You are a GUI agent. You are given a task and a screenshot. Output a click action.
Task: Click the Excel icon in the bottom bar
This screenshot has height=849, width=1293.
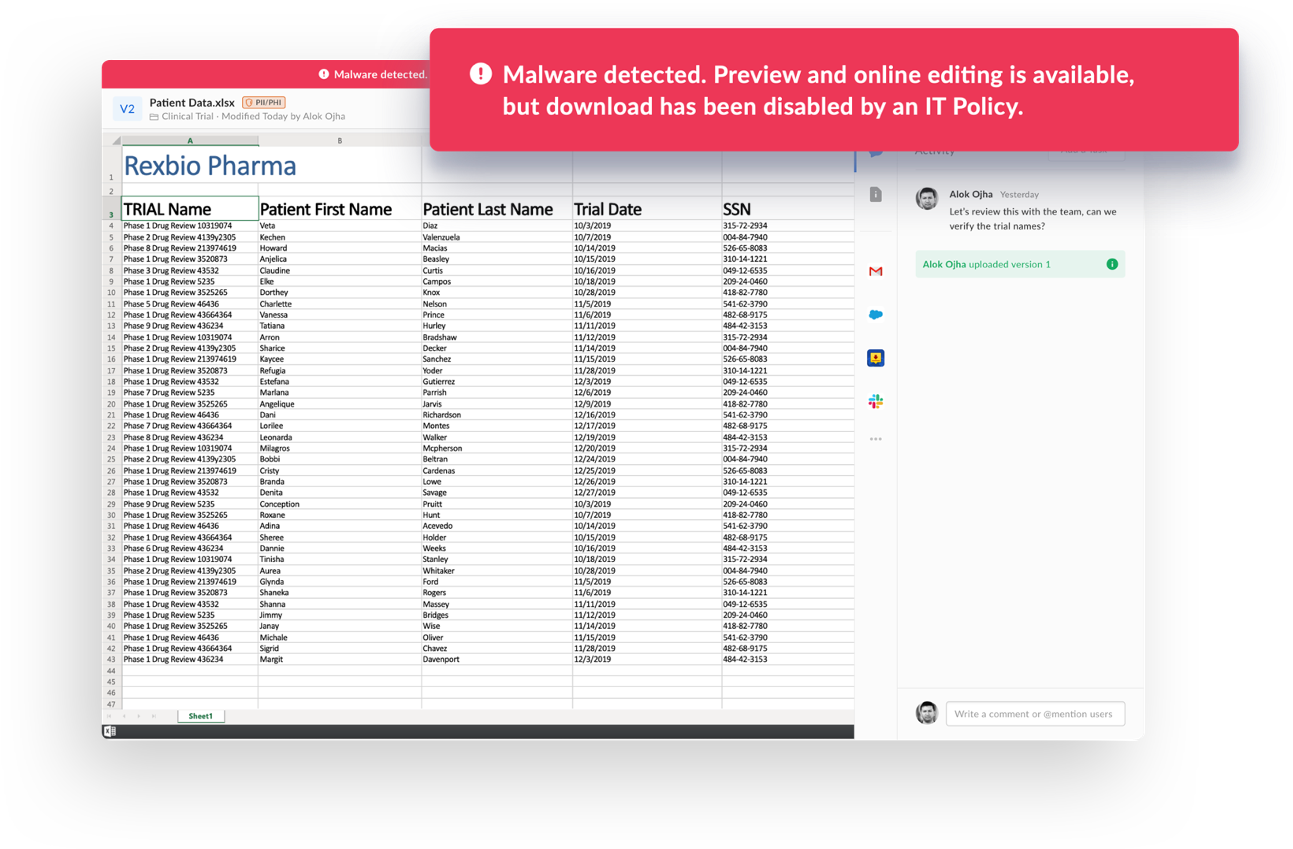click(109, 732)
